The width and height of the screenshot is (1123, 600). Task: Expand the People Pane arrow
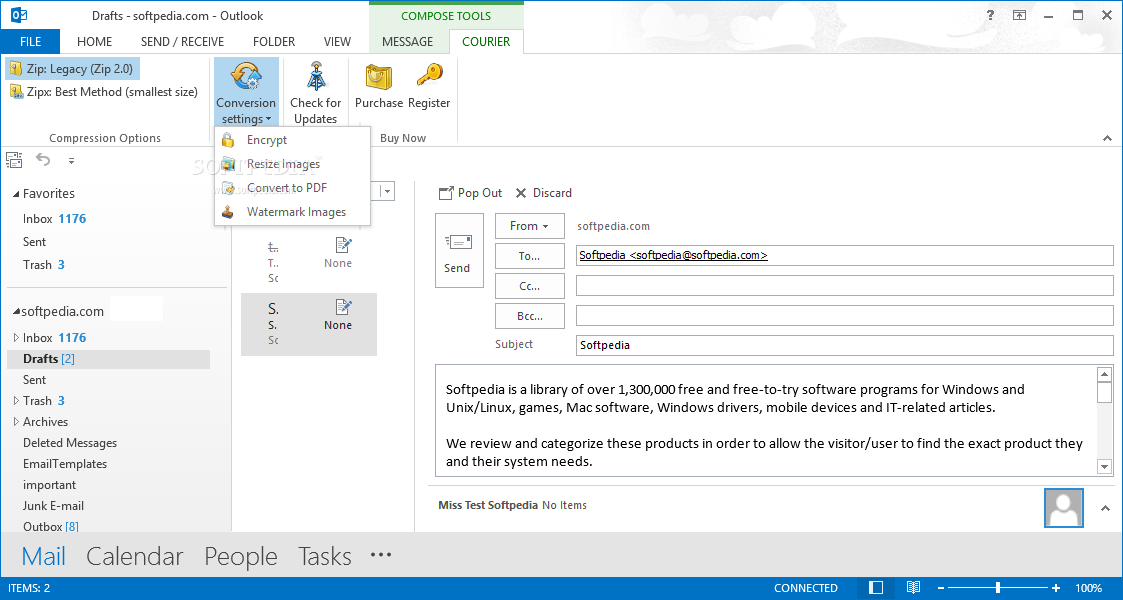coord(1104,507)
